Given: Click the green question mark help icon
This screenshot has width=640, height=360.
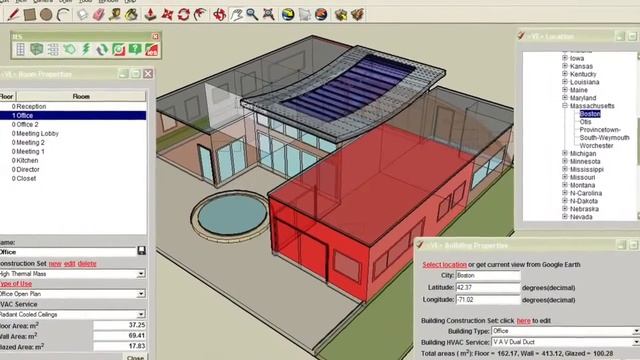Looking at the screenshot, I should pyautogui.click(x=135, y=49).
